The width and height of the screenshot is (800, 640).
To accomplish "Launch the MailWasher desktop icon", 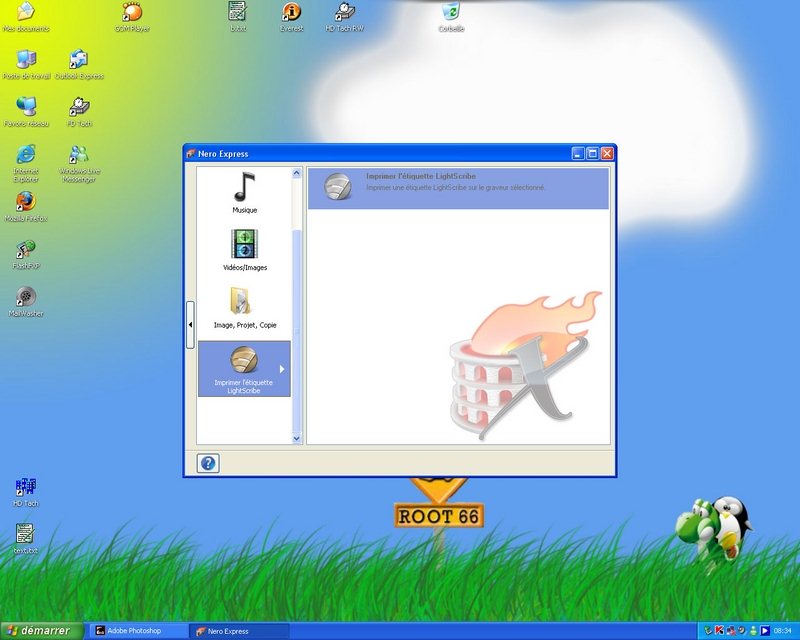I will (x=26, y=297).
